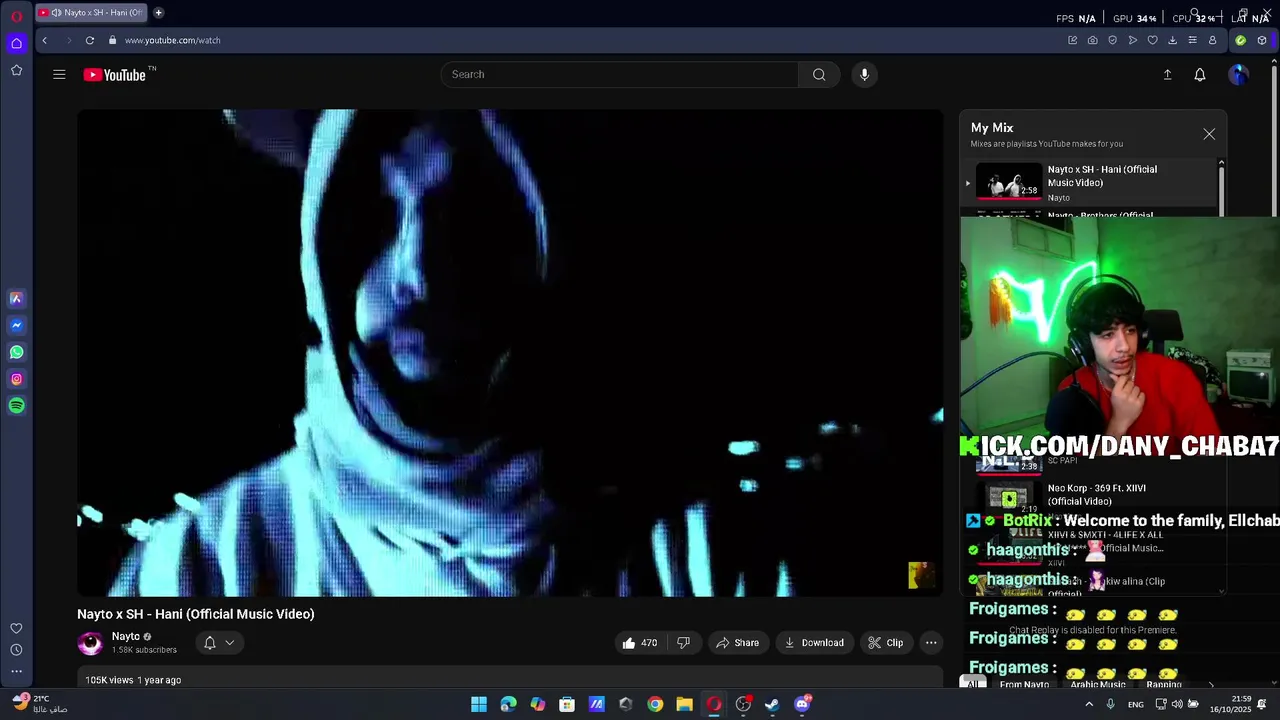Open the YouTube notifications bell
This screenshot has height=720, width=1280.
point(1200,74)
